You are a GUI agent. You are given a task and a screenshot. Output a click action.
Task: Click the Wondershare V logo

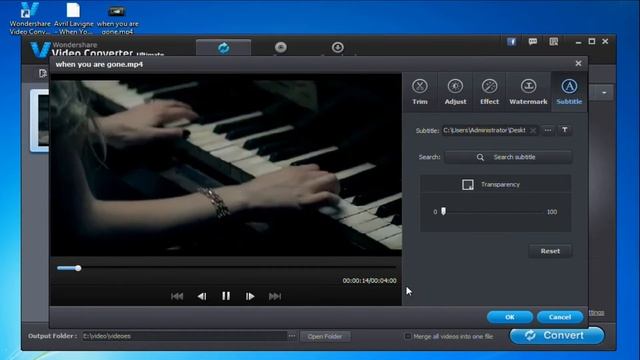40,49
